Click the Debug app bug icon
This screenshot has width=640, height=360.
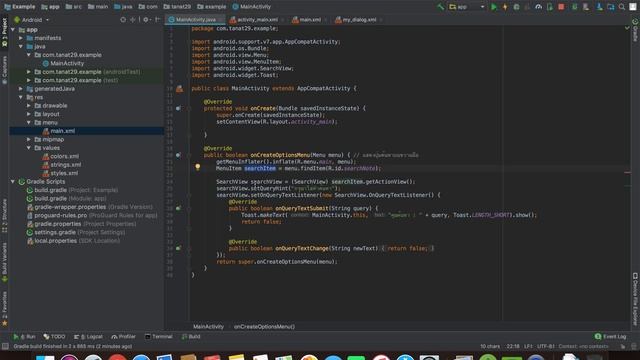pos(516,7)
